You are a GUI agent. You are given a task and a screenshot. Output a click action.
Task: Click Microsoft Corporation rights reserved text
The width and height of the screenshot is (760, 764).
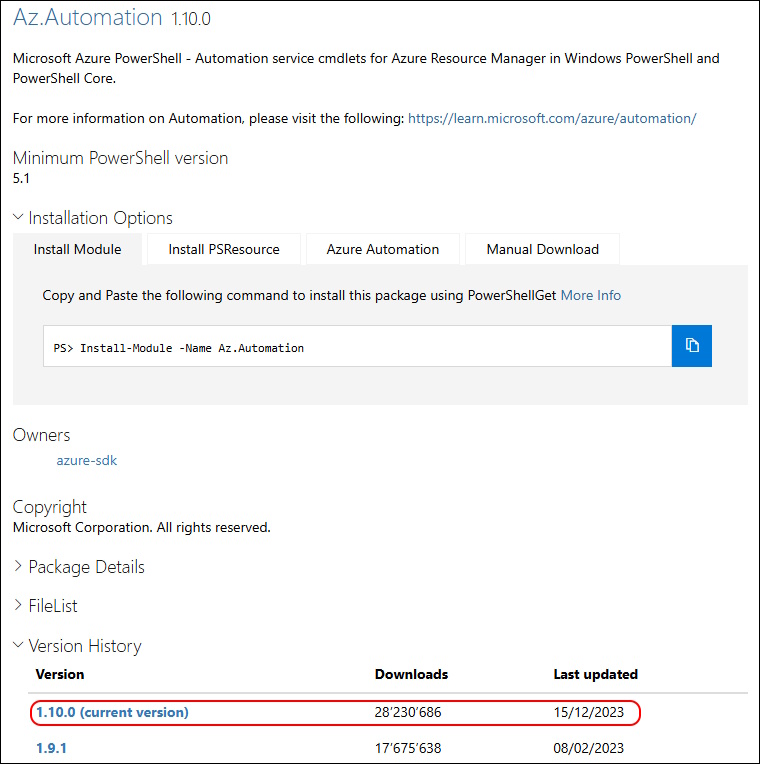(141, 527)
